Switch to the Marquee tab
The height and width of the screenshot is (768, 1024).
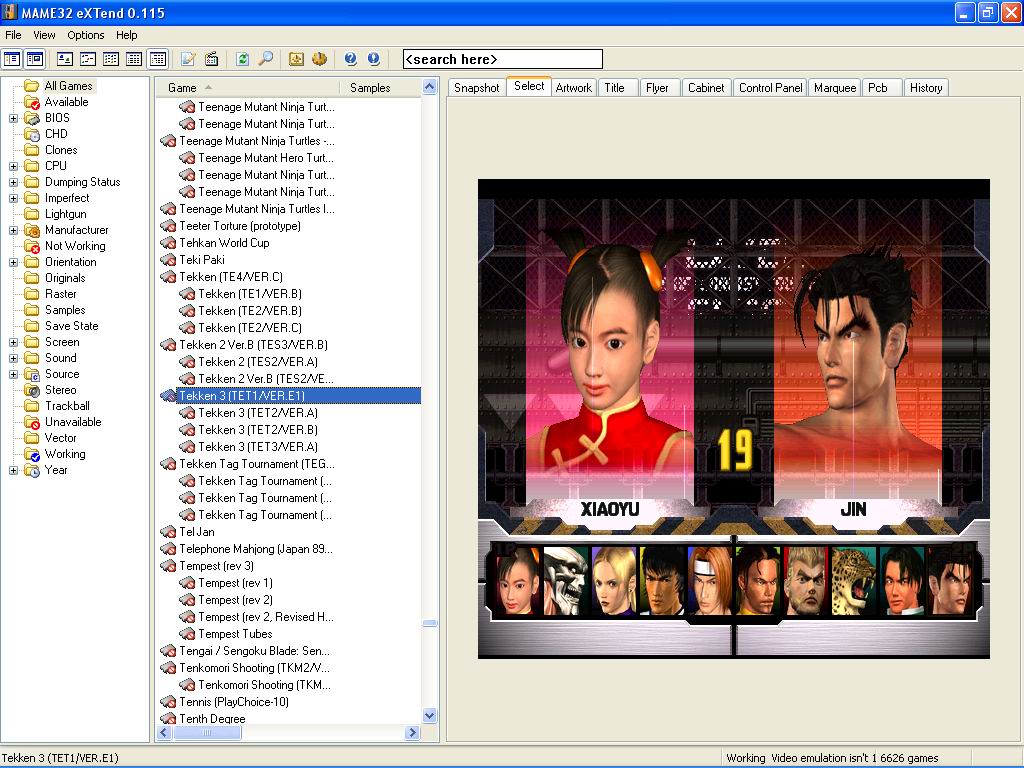[835, 88]
